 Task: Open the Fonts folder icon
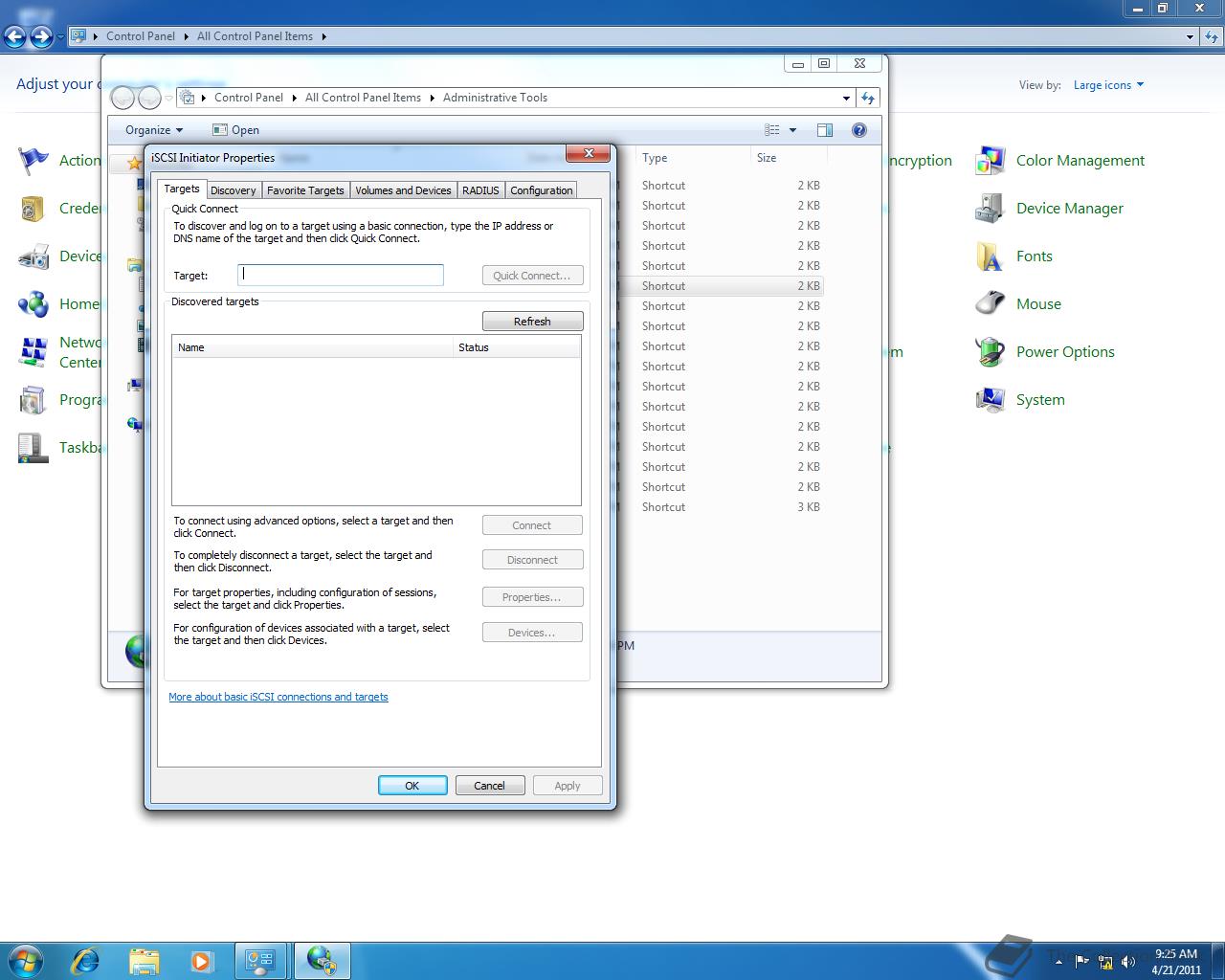click(991, 256)
